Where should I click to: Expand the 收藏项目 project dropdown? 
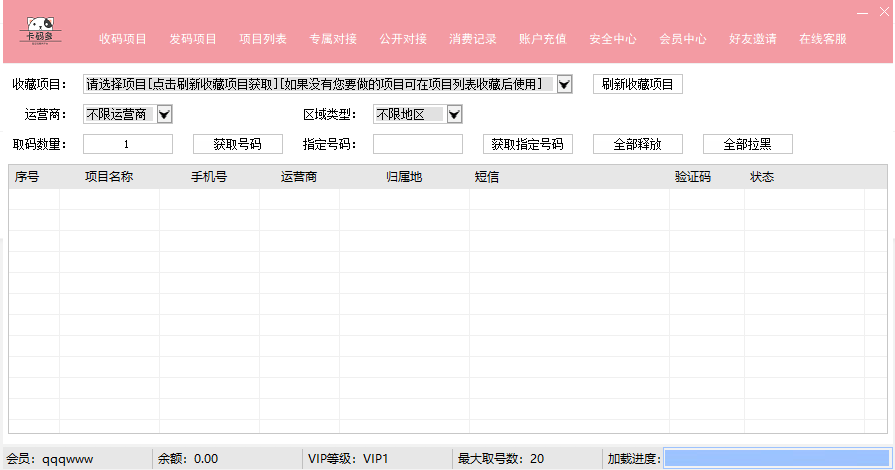click(x=564, y=85)
